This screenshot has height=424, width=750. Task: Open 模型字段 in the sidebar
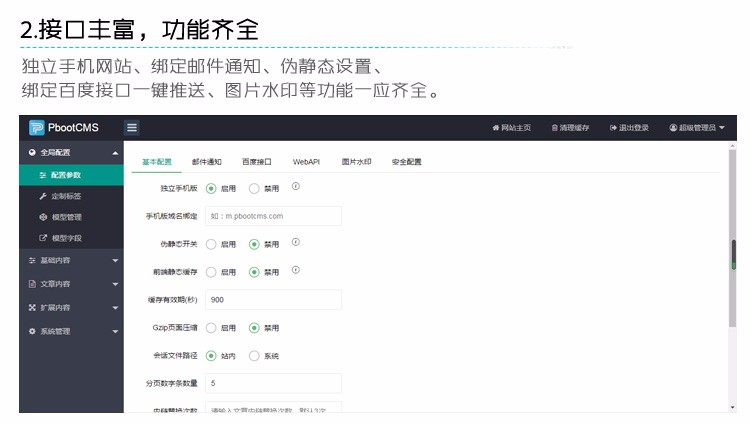click(67, 238)
